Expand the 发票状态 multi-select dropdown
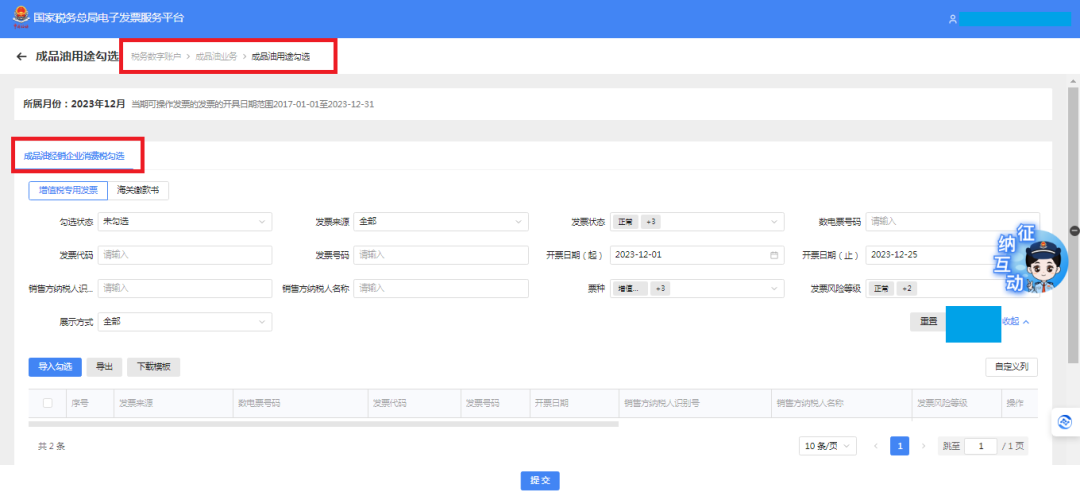Screen dimensions: 1080x496 click(x=697, y=222)
